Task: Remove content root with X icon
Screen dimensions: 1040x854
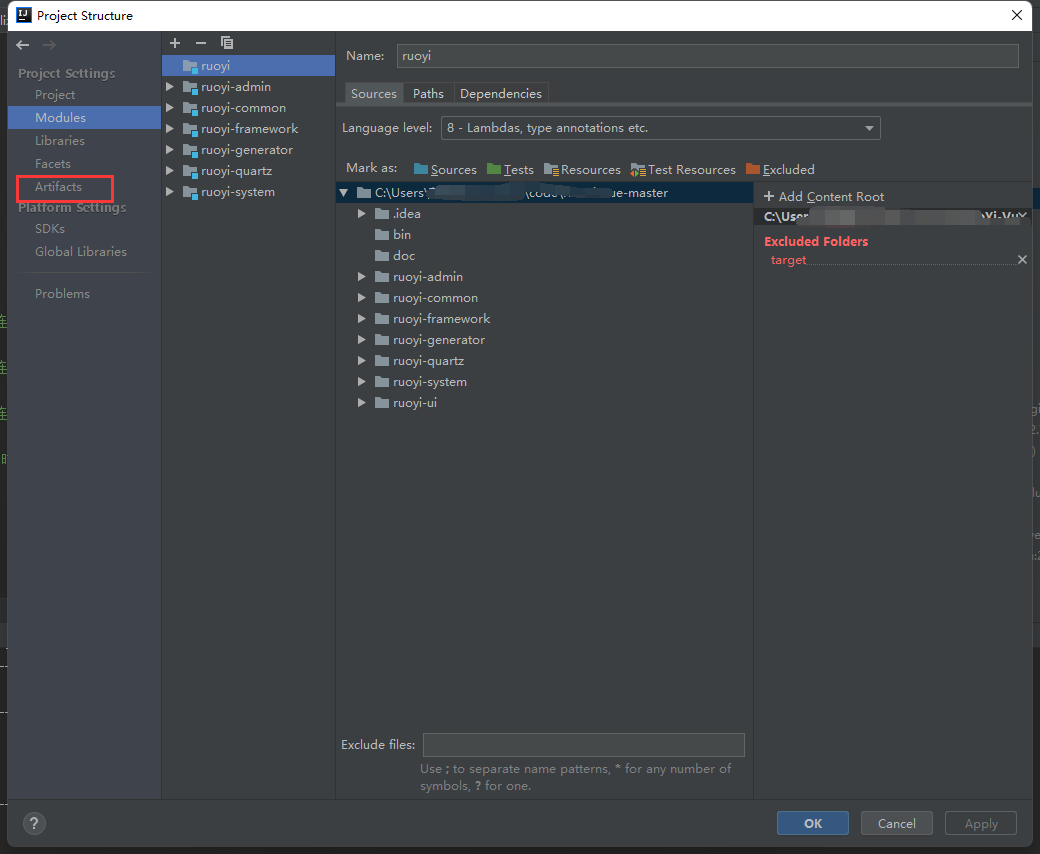Action: 1022,215
